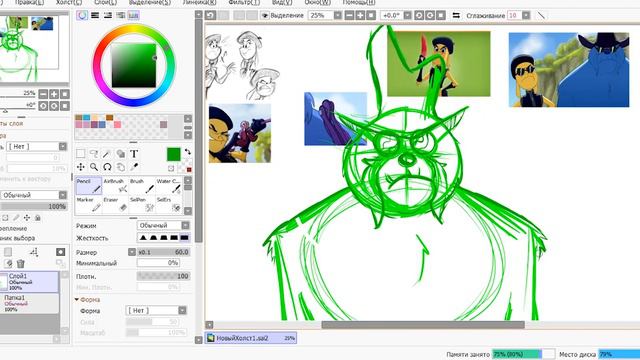Toggle the lock-all padlock for layer
This screenshot has height=360, width=640.
pos(38,218)
